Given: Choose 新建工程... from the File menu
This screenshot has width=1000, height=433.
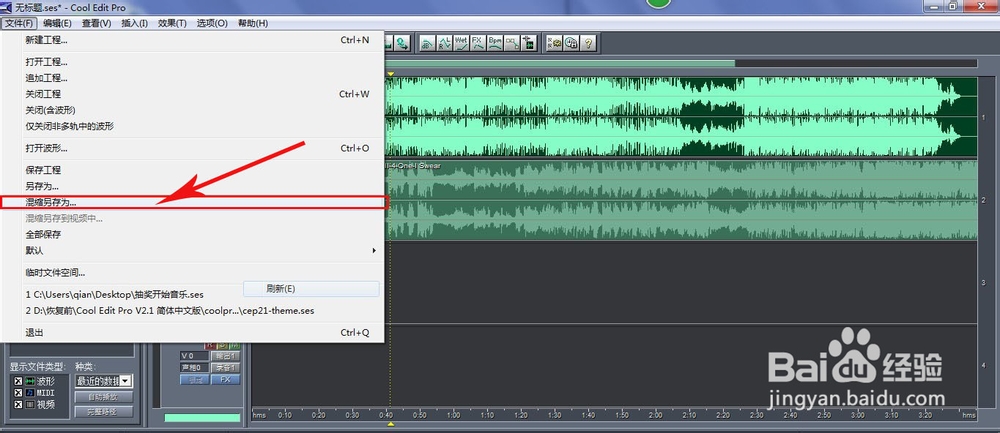Looking at the screenshot, I should coord(193,40).
